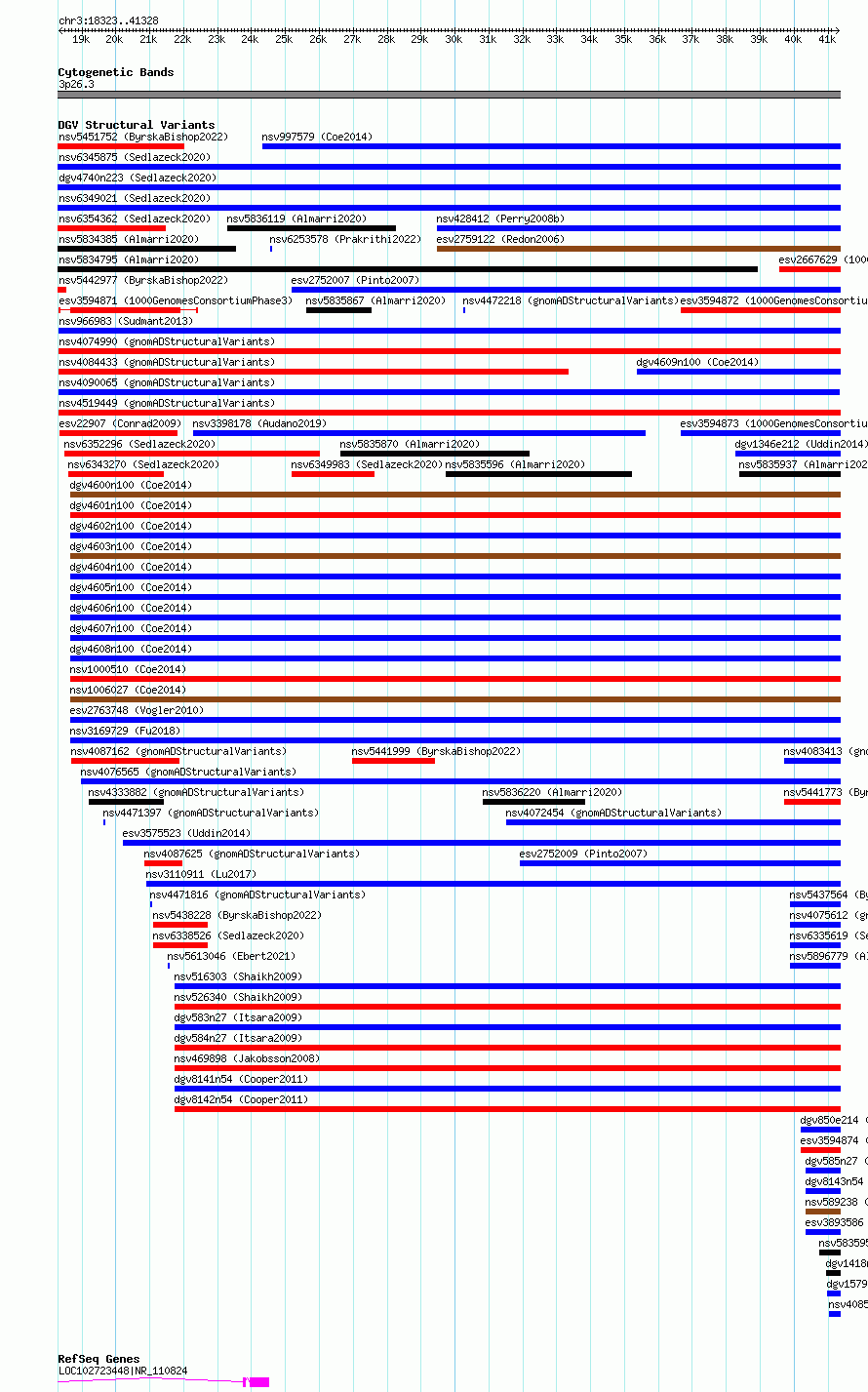Click variant nsv6253578 (Prakrithi2022)
This screenshot has width=868, height=1392.
[x=271, y=249]
